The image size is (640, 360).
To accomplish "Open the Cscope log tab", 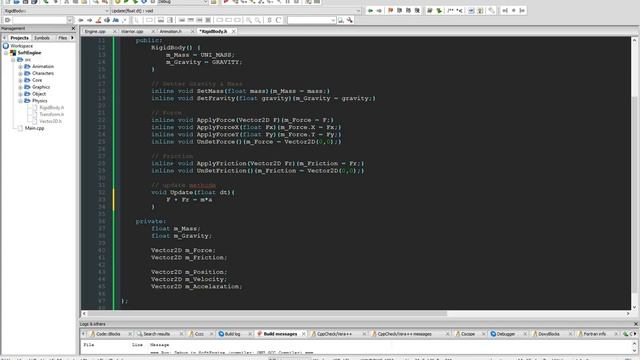I will click(468, 334).
